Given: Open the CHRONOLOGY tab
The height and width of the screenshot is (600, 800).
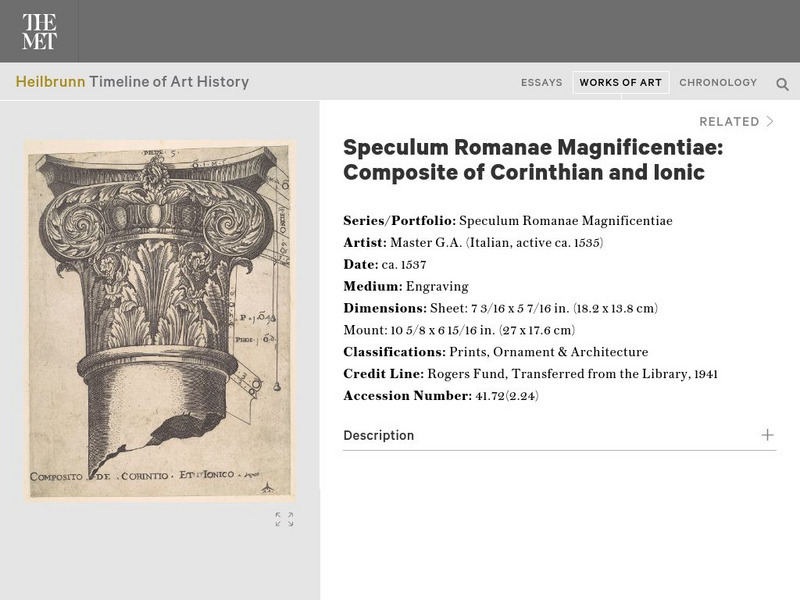Looking at the screenshot, I should (717, 82).
